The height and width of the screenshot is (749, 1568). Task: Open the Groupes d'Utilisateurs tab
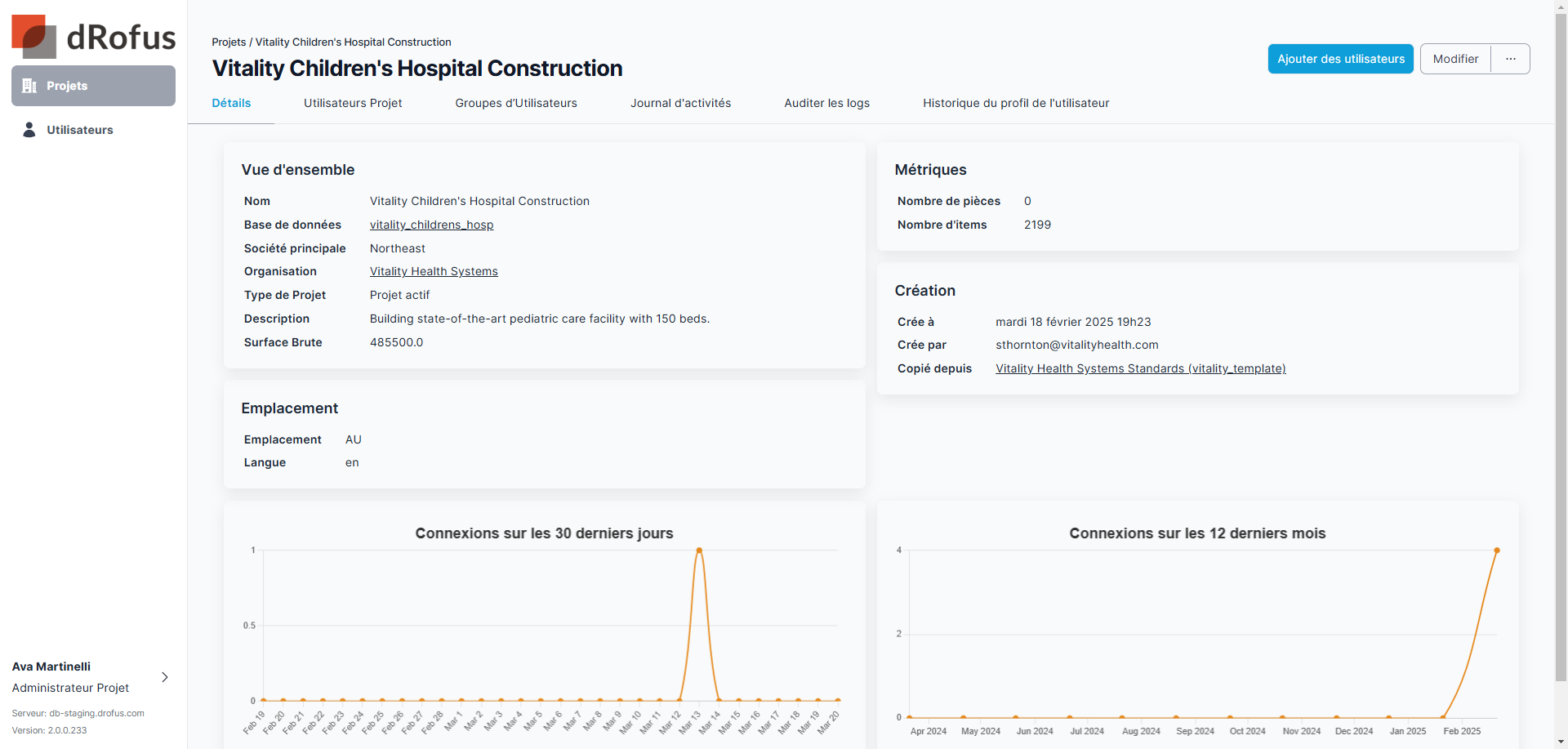click(515, 103)
